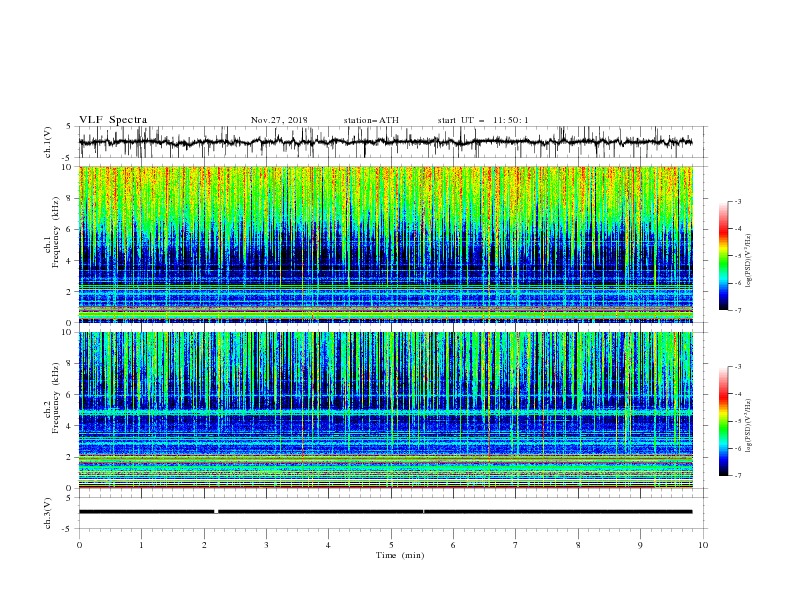Image resolution: width=792 pixels, height=612 pixels.
Task: Click the upper PSD color scale bar
Action: click(724, 255)
